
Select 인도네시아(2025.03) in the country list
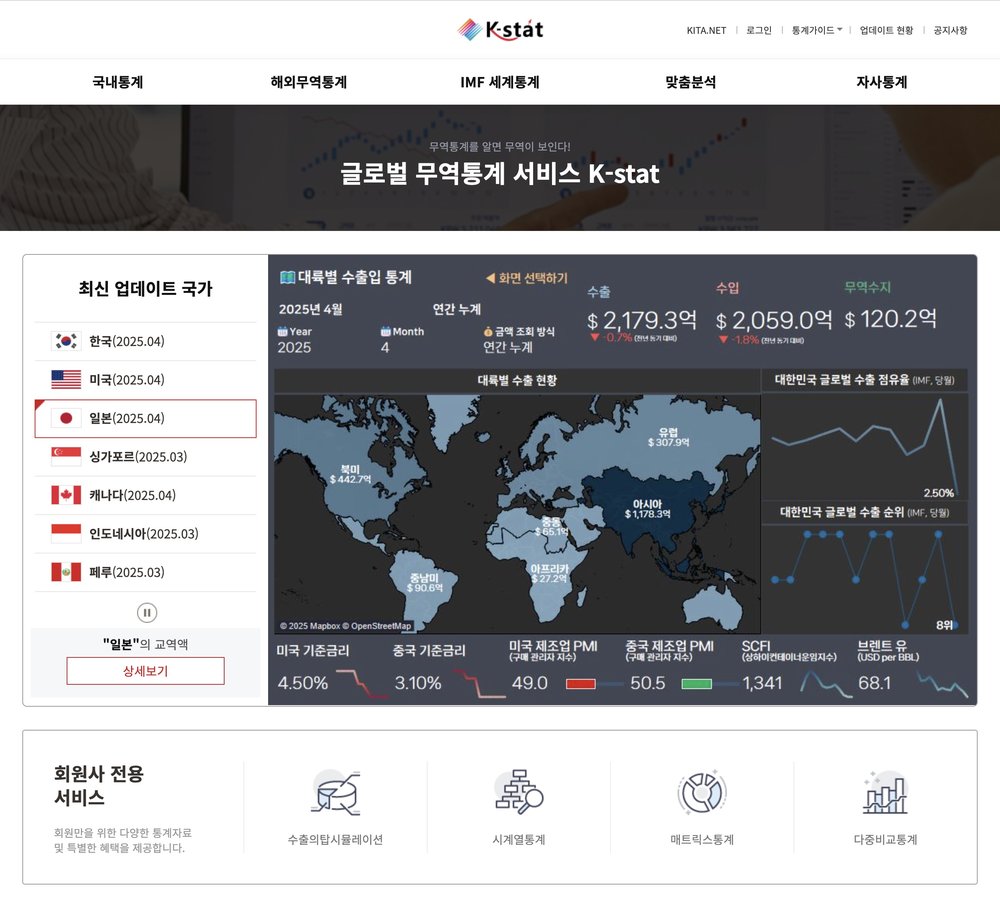coord(145,534)
